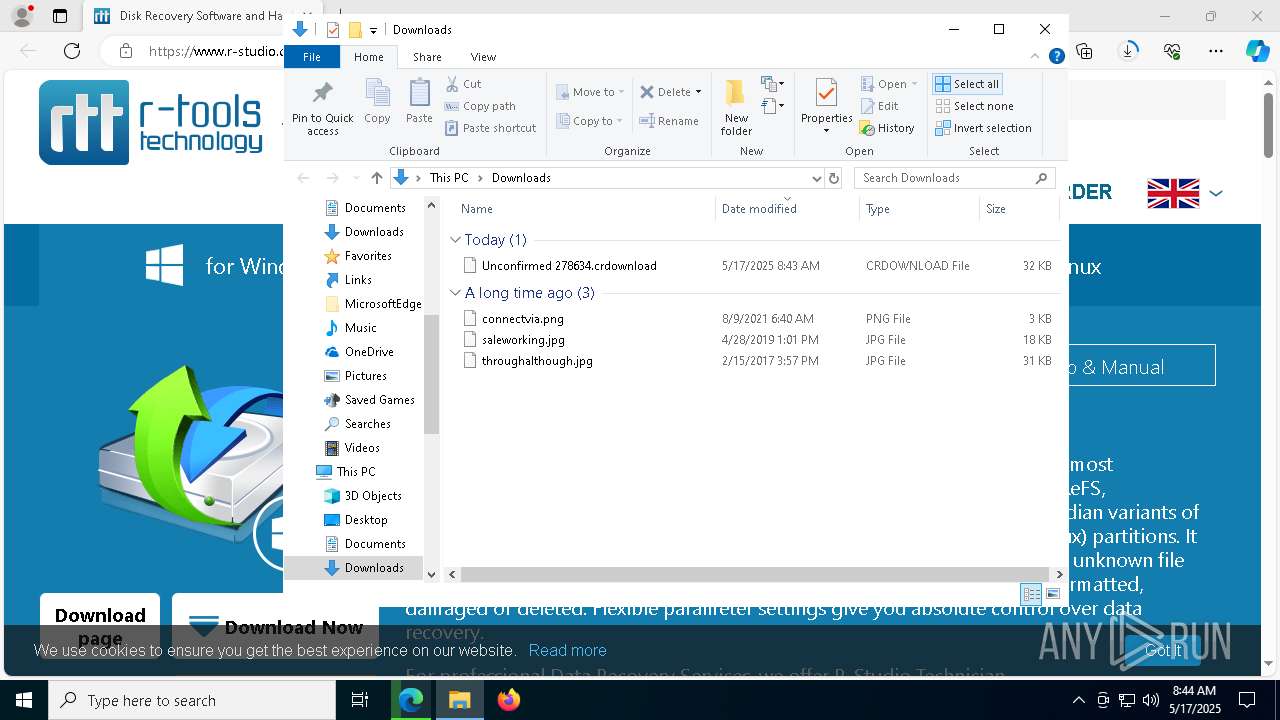Viewport: 1280px width, 720px height.
Task: Go up one folder level
Action: 376,178
